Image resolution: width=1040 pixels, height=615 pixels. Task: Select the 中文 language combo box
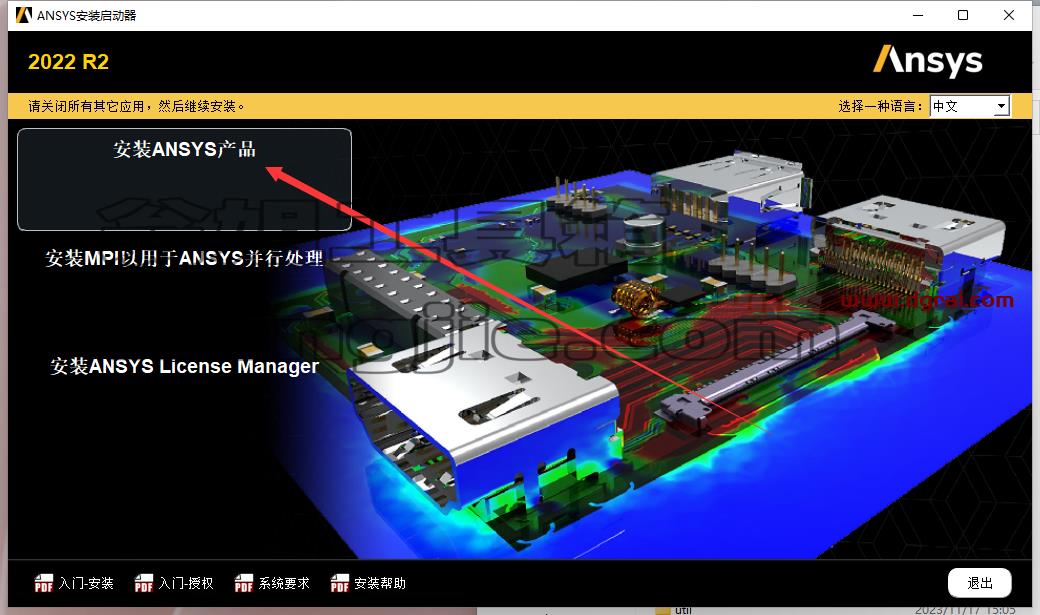pyautogui.click(x=970, y=106)
